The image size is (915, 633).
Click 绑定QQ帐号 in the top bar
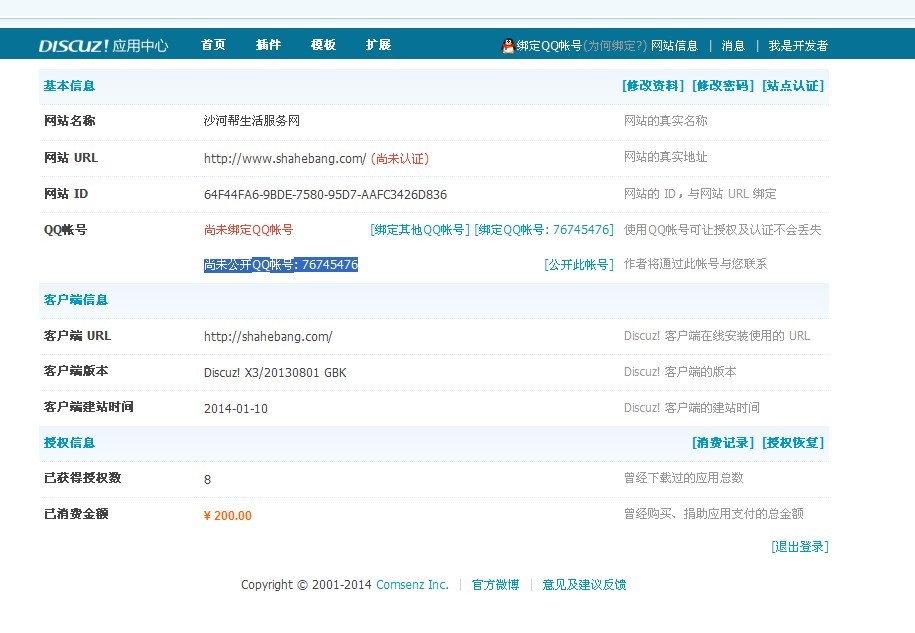[549, 46]
